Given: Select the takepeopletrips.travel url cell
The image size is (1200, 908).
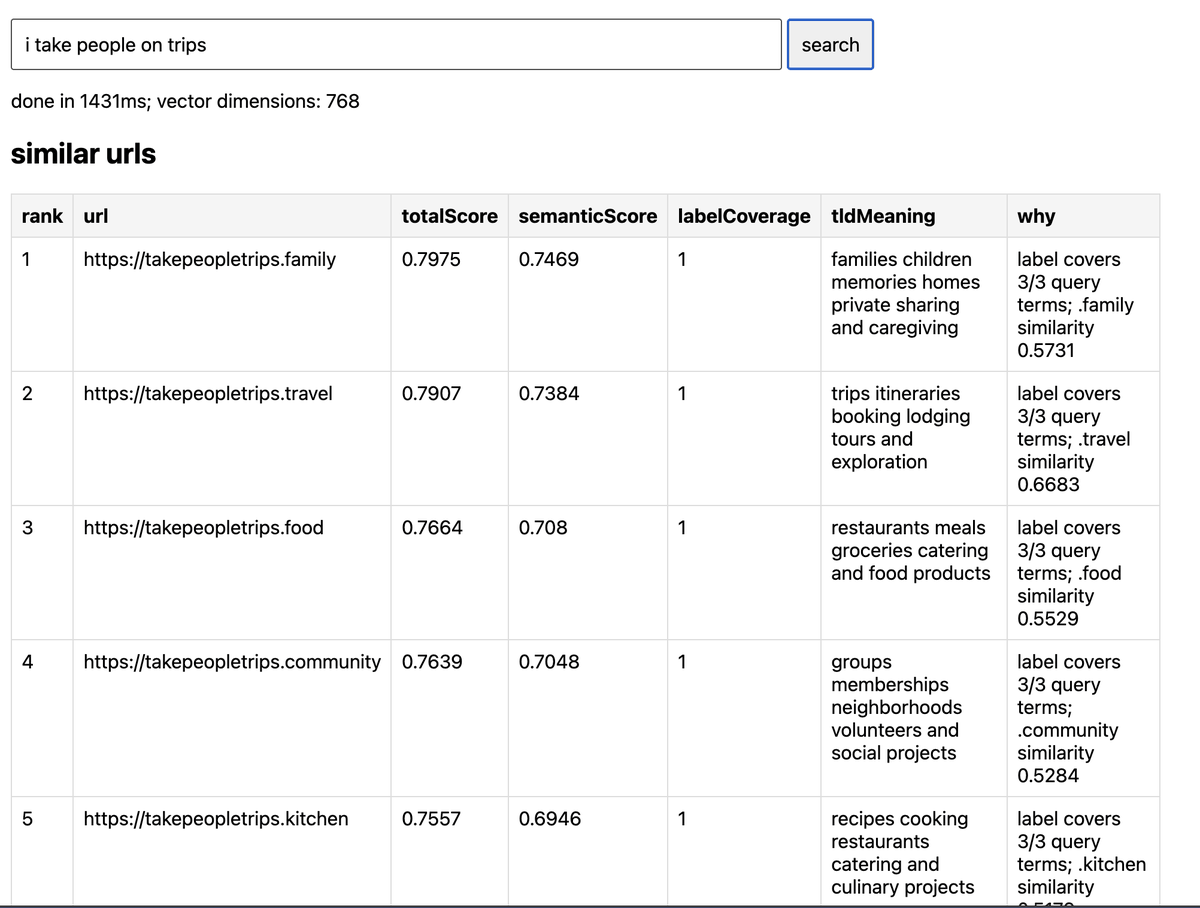Looking at the screenshot, I should click(x=232, y=438).
